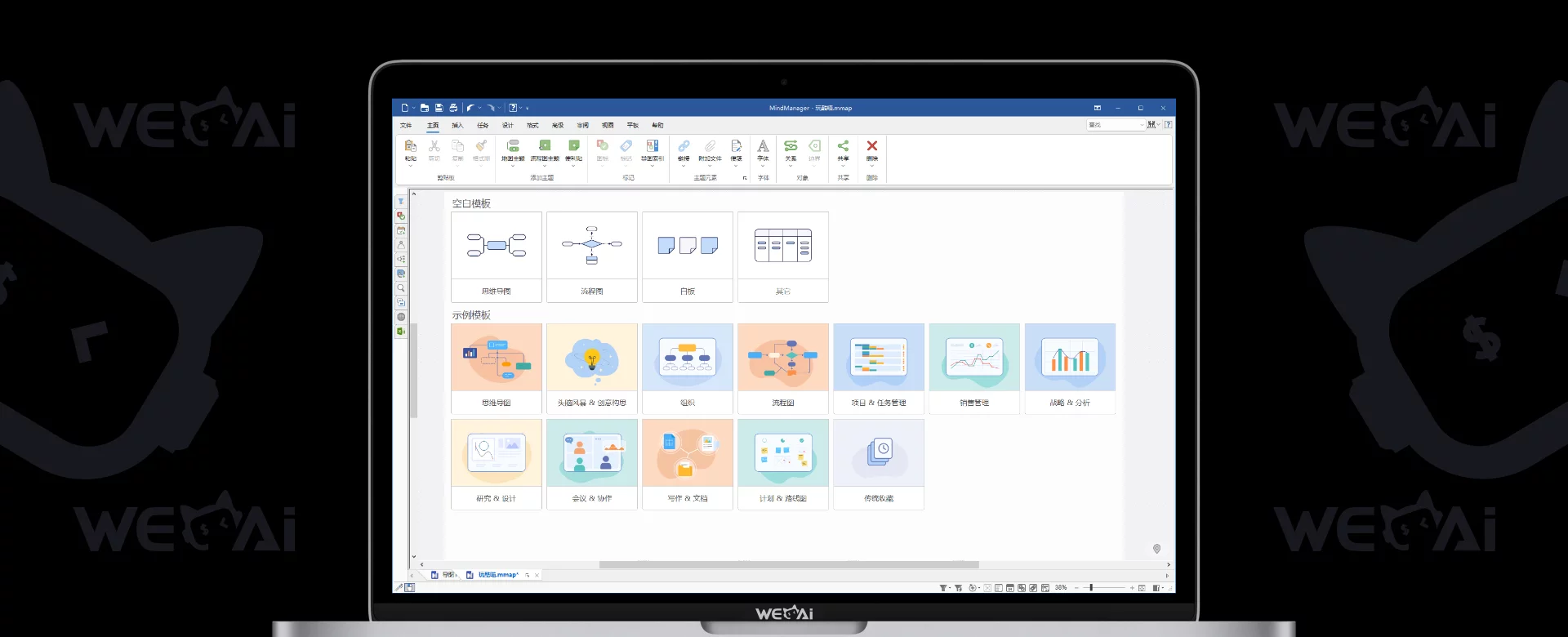The image size is (1568, 637).
Task: Open the 会议 & 协作 sample category
Action: point(592,465)
